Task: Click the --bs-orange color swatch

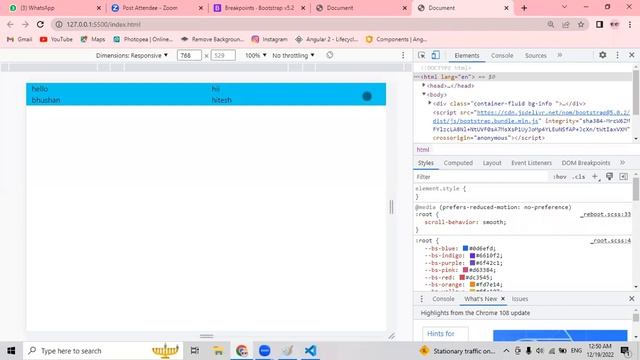Action: pos(472,284)
